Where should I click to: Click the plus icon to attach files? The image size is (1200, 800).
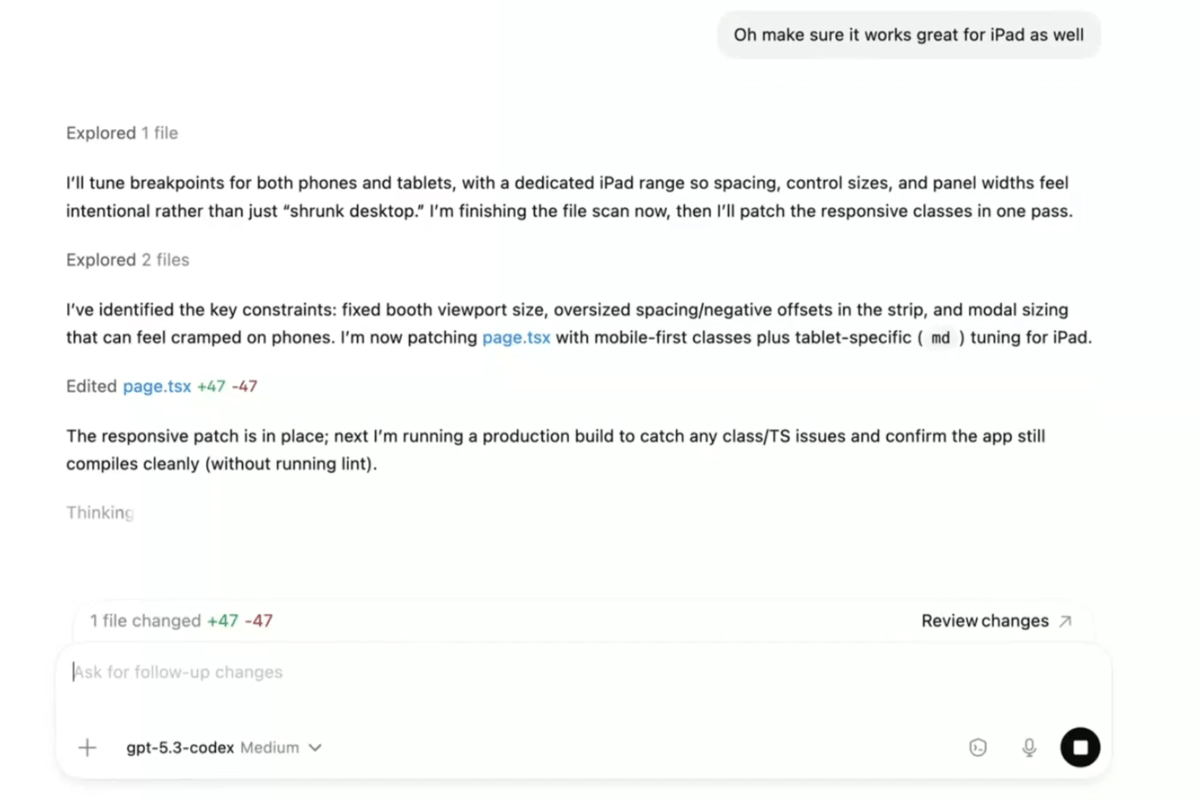(87, 747)
